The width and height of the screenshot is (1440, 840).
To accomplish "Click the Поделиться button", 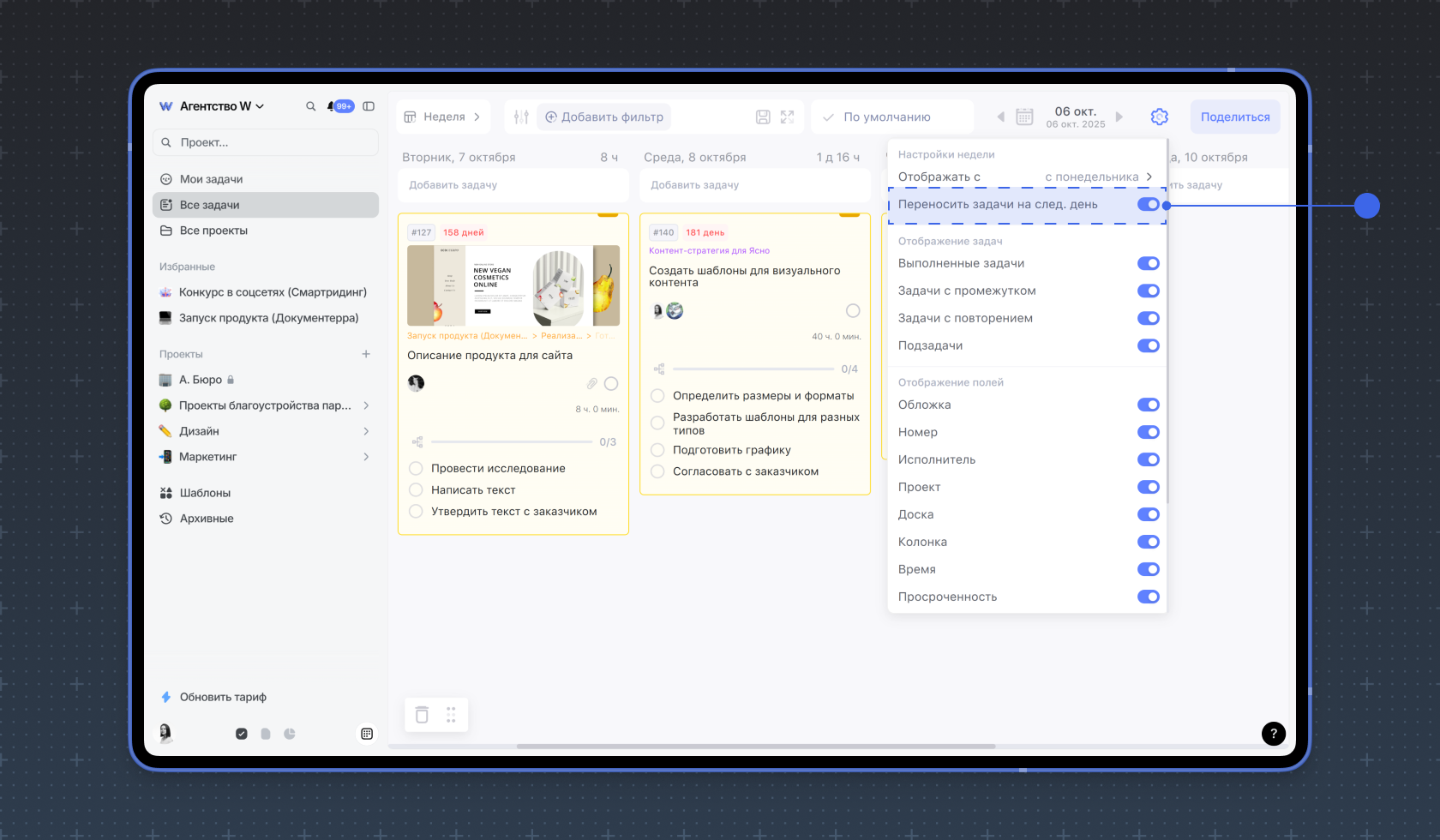I will [1234, 117].
